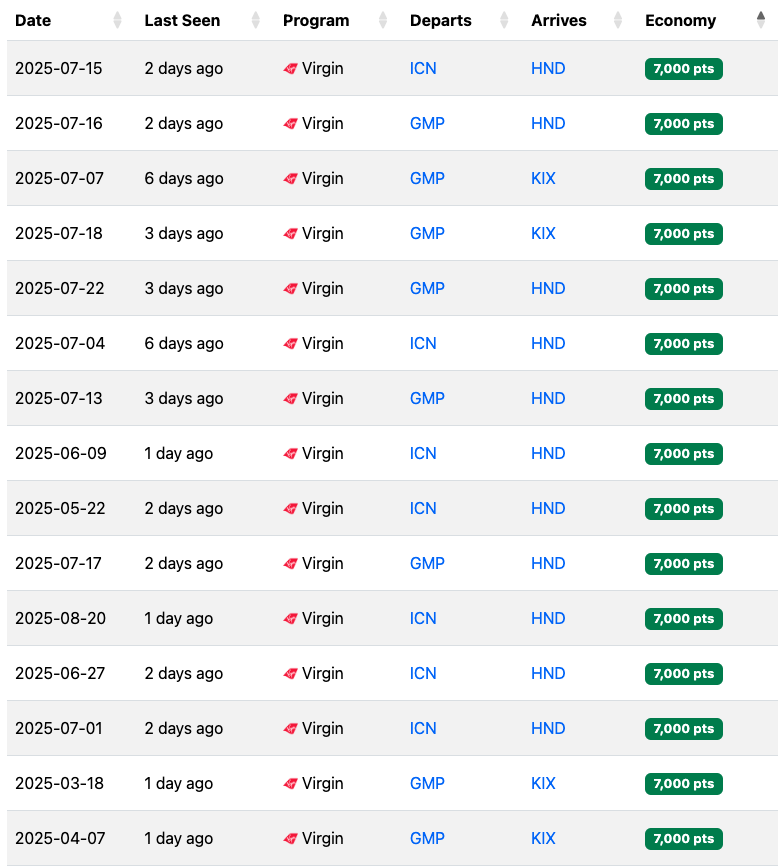
Task: Click 7,000 pts badge for 2025-03-18
Action: click(x=683, y=784)
